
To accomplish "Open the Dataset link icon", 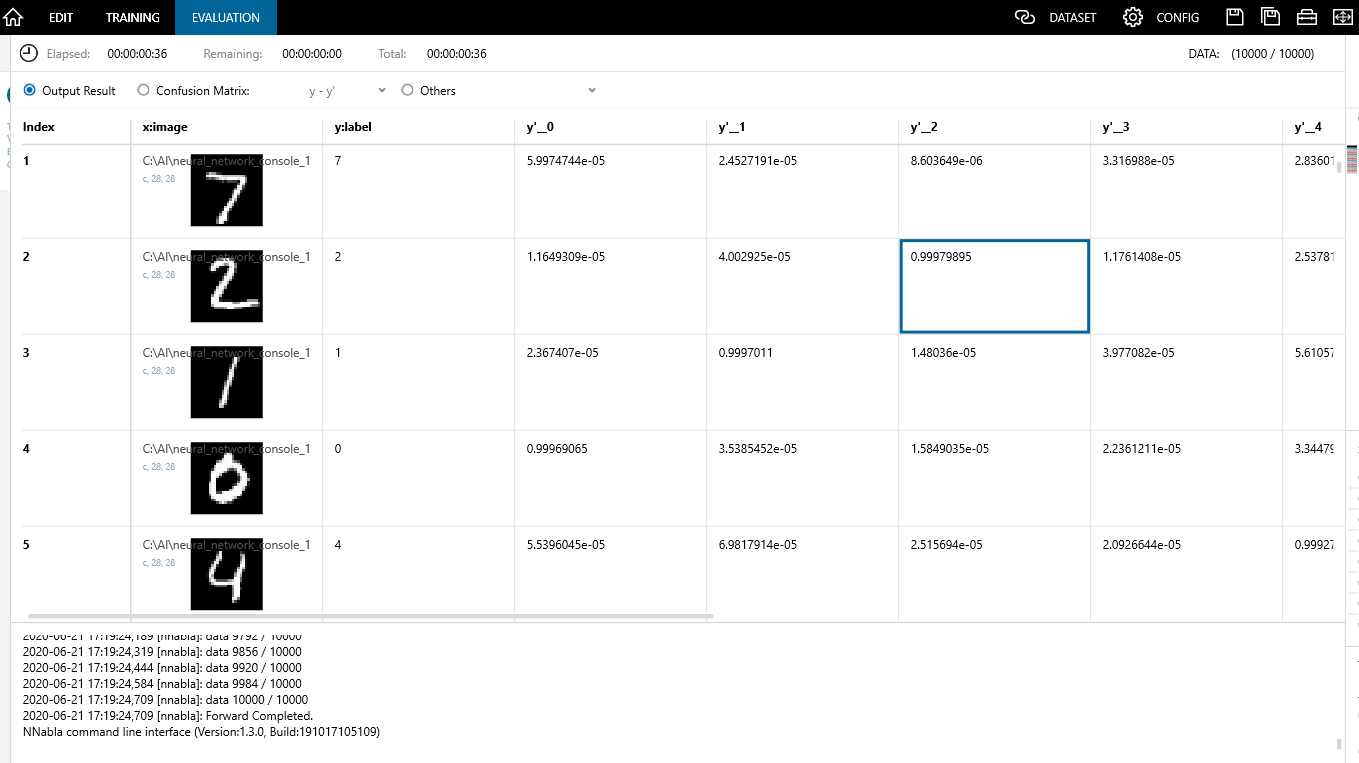I will pyautogui.click(x=1024, y=17).
